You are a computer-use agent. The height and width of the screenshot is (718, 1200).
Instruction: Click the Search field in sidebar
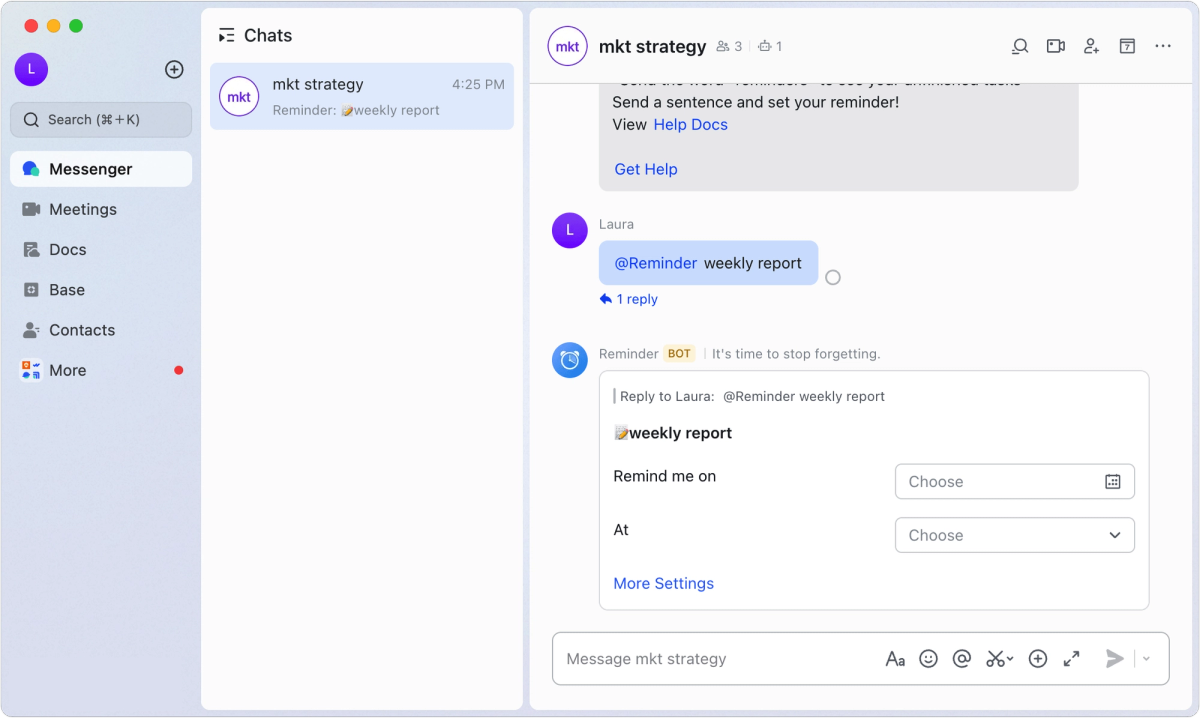point(101,119)
